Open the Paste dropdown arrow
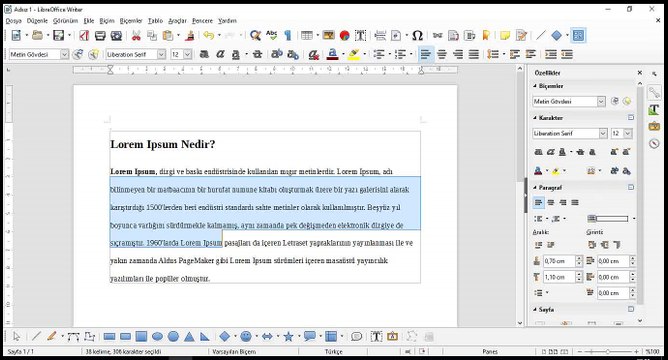668x360 pixels. [x=178, y=35]
